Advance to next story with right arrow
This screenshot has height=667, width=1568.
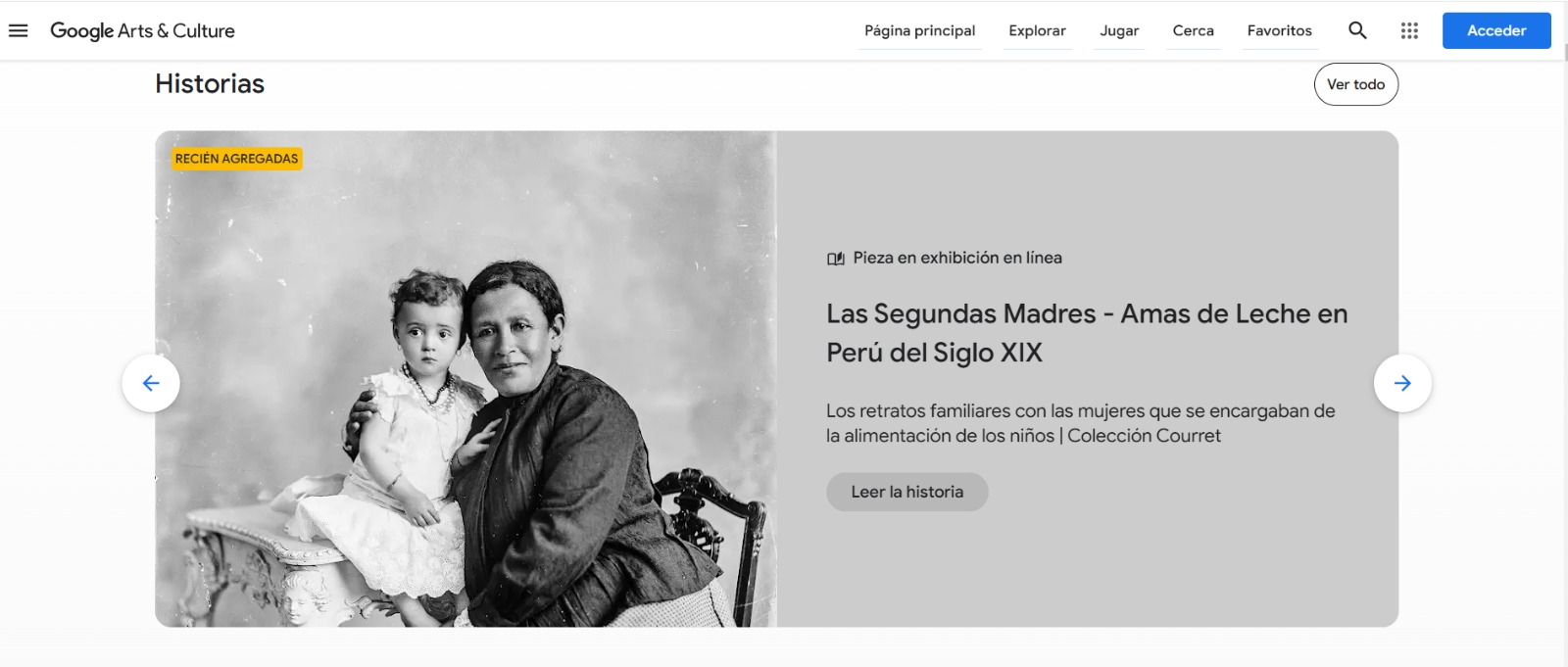[1402, 383]
